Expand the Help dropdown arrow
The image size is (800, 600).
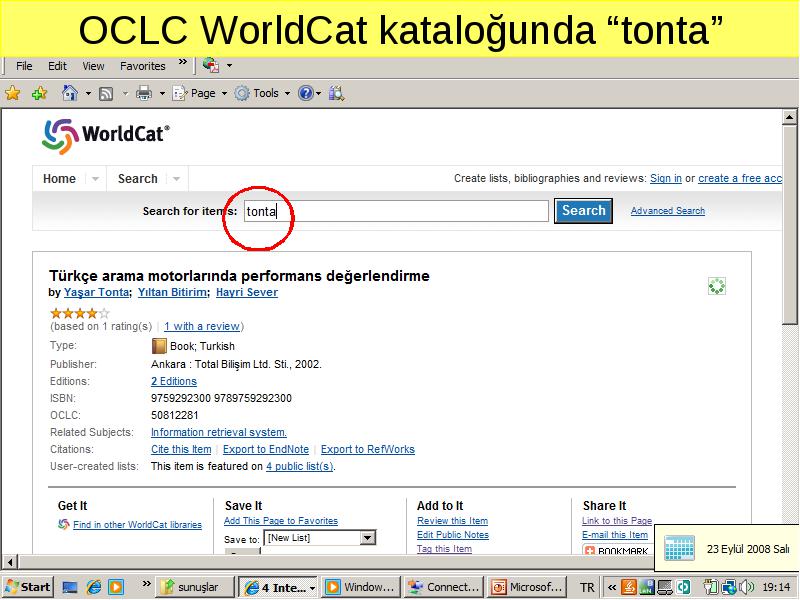tap(319, 93)
